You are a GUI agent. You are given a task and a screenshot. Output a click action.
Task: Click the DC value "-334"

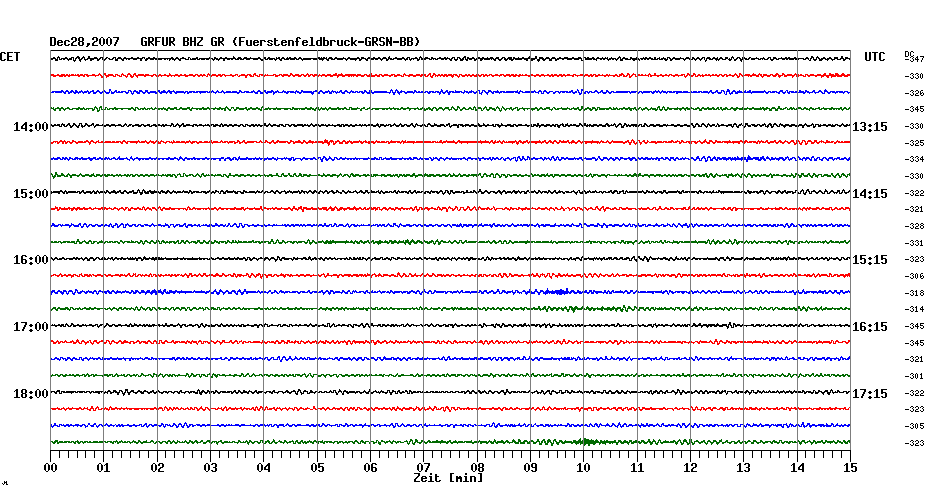[914, 160]
